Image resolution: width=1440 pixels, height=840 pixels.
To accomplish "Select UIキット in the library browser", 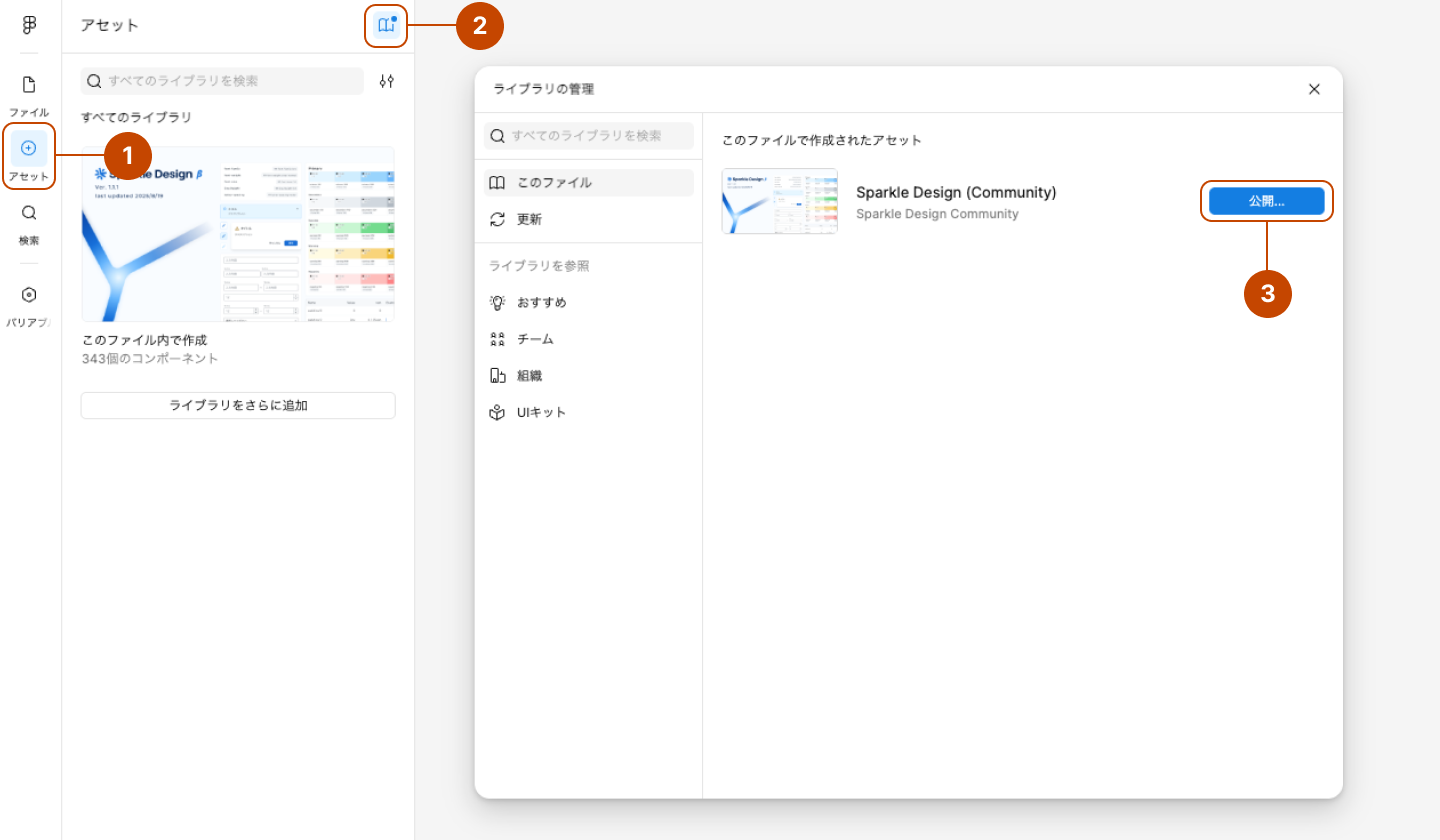I will (x=588, y=412).
